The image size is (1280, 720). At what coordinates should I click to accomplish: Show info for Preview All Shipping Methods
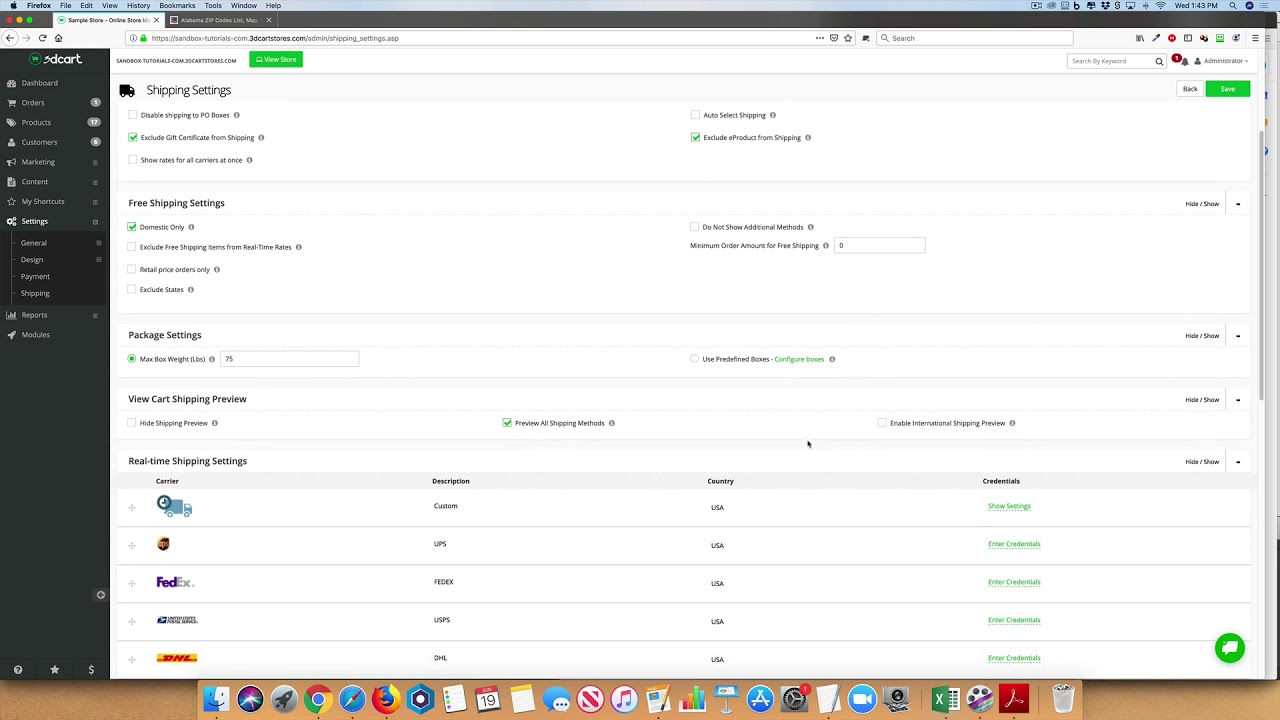pyautogui.click(x=612, y=423)
